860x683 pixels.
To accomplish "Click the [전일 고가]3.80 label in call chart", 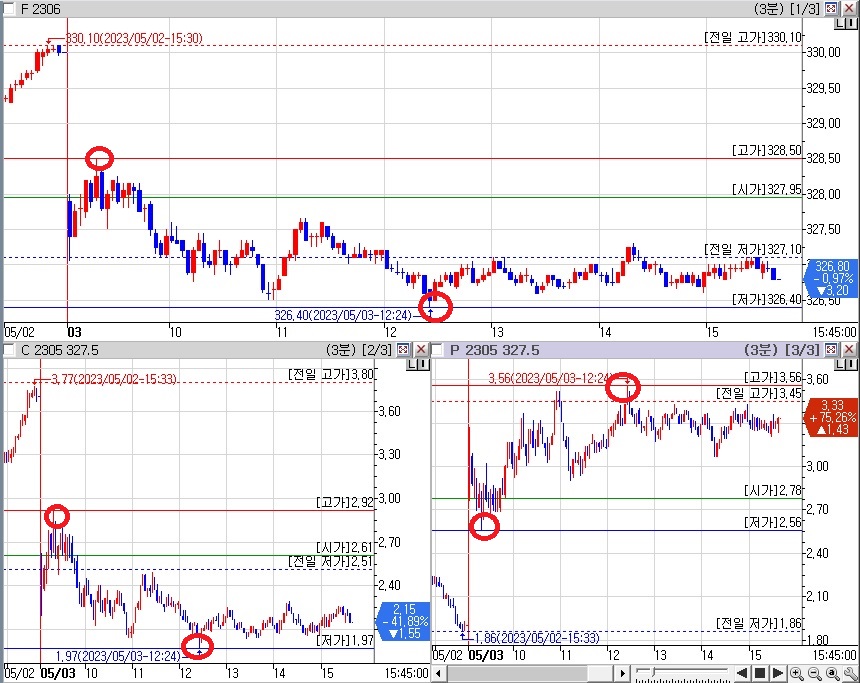I will click(331, 374).
